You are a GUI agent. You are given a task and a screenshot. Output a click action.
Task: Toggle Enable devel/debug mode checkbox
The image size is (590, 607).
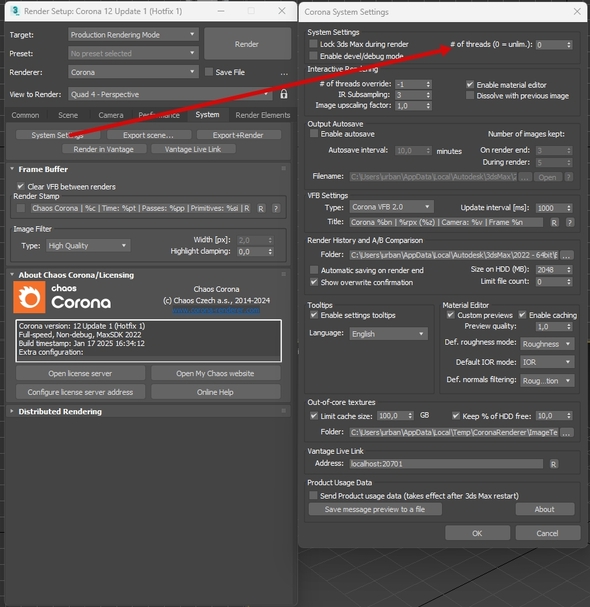coord(313,56)
